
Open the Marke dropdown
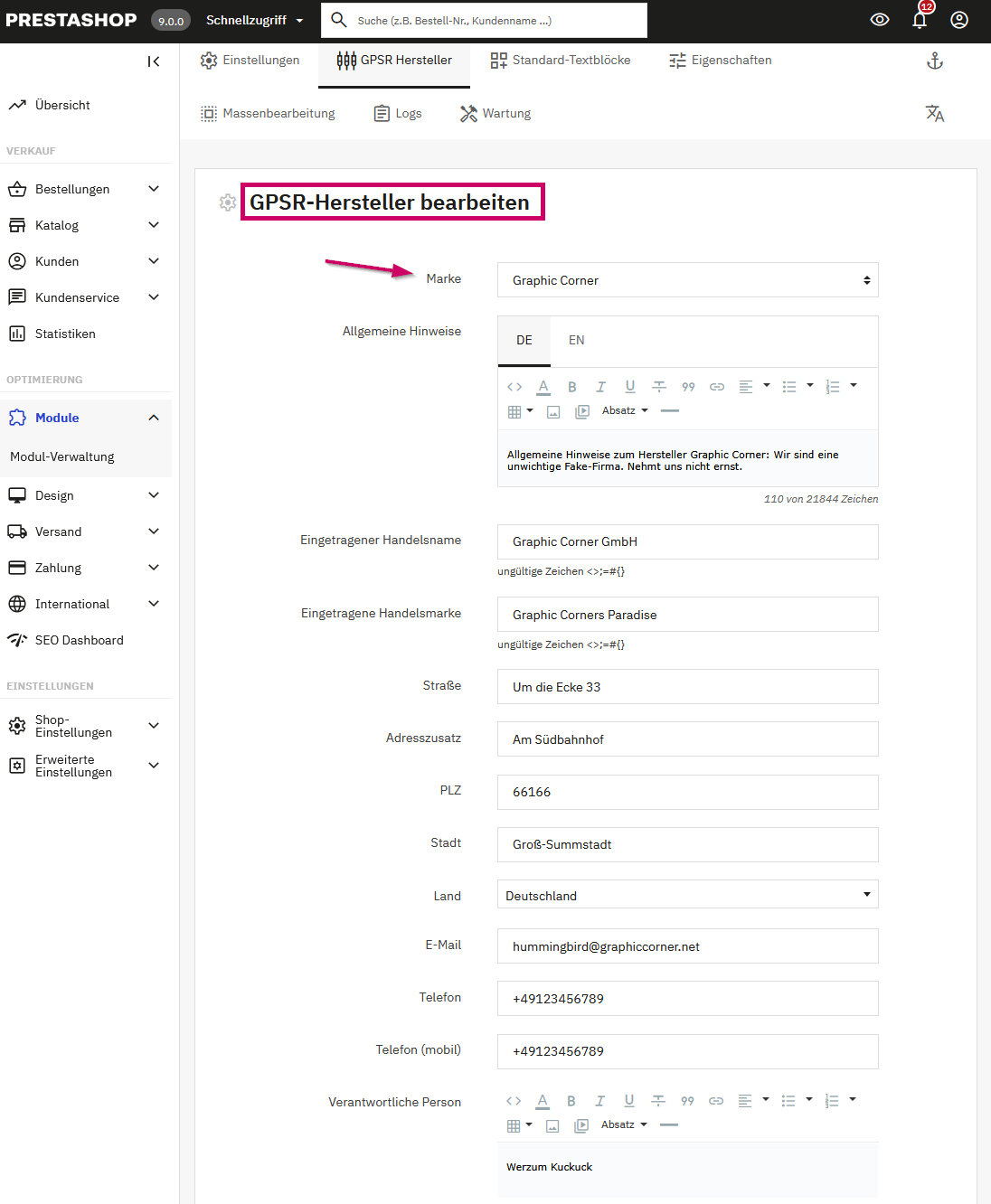click(x=687, y=280)
